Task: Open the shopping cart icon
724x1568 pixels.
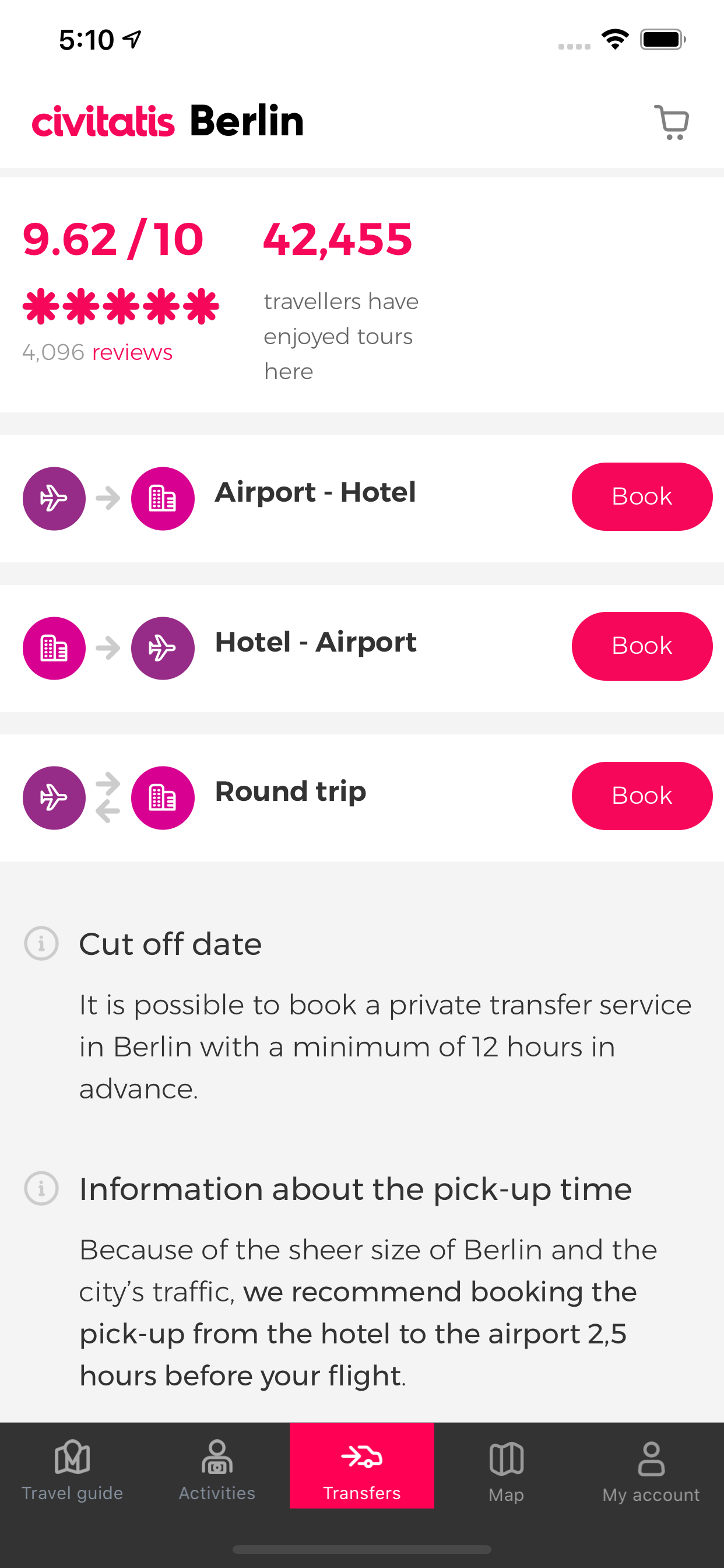Action: [x=671, y=123]
